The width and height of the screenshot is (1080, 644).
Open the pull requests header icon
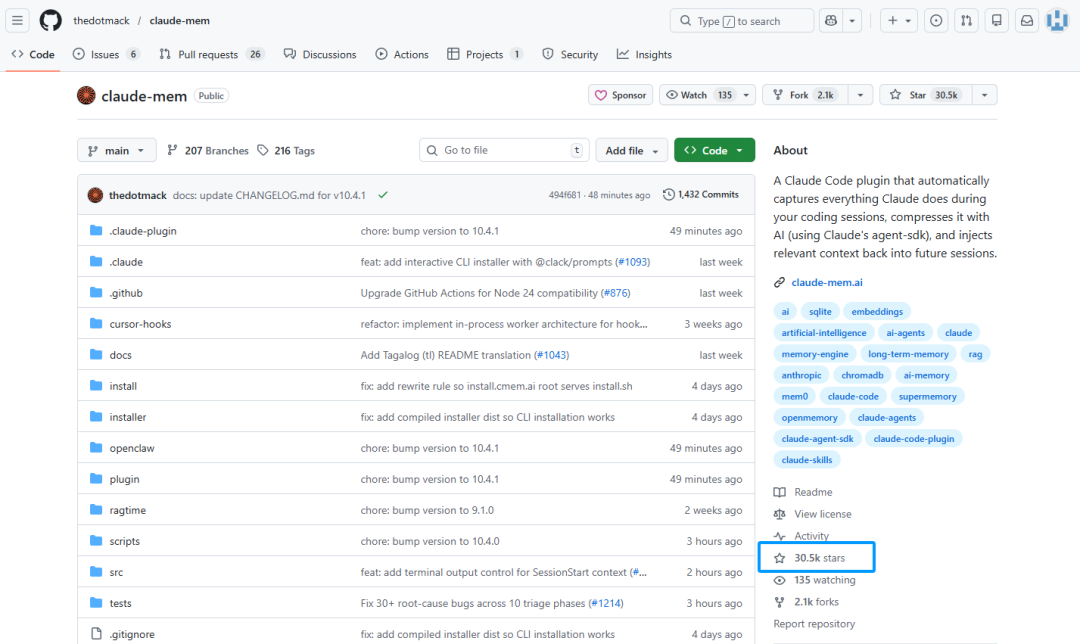(966, 21)
